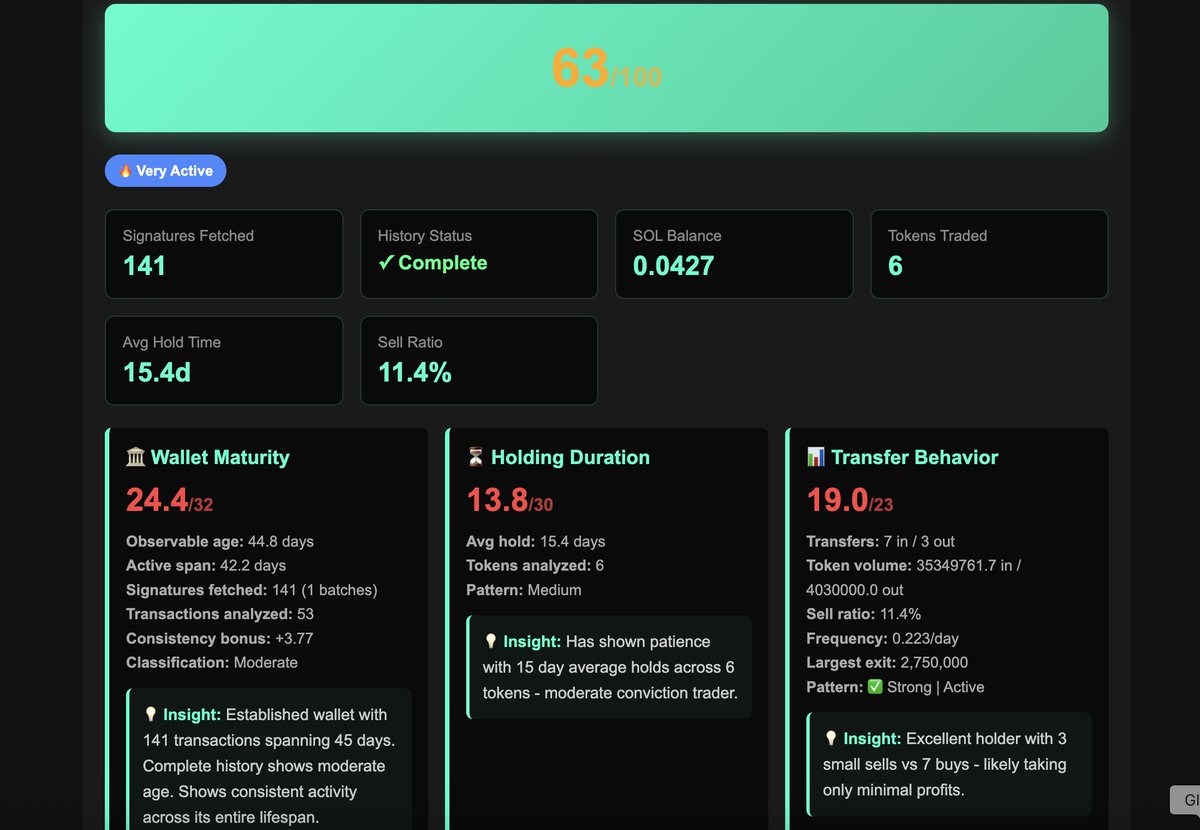Click the lightbulb in Wallet Maturity insight
The width and height of the screenshot is (1200, 830).
coord(151,715)
